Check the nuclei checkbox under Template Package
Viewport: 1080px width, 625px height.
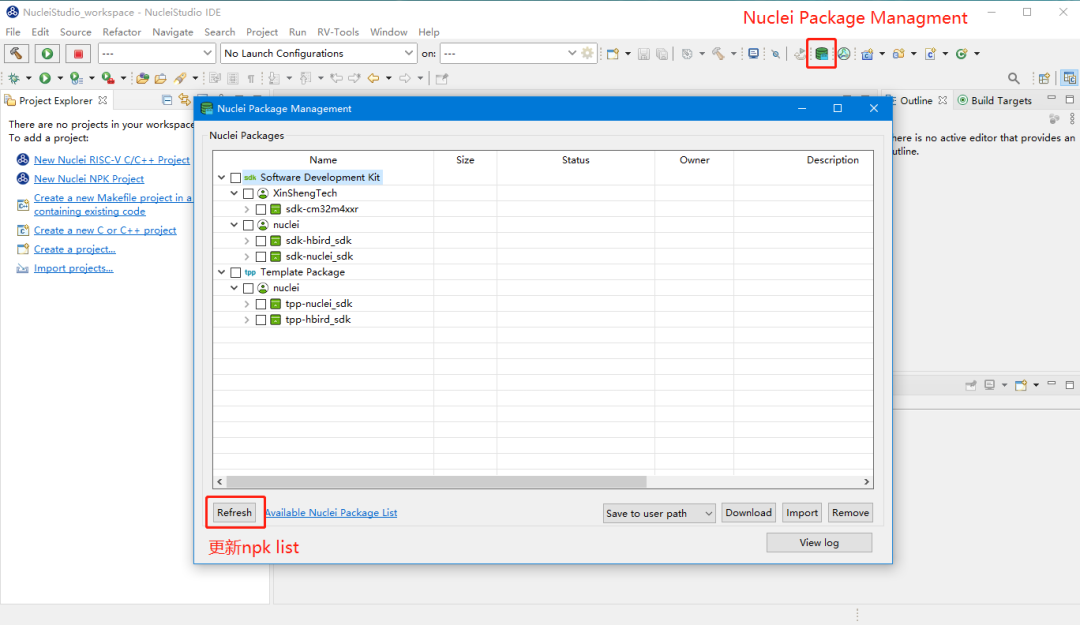pyautogui.click(x=248, y=288)
